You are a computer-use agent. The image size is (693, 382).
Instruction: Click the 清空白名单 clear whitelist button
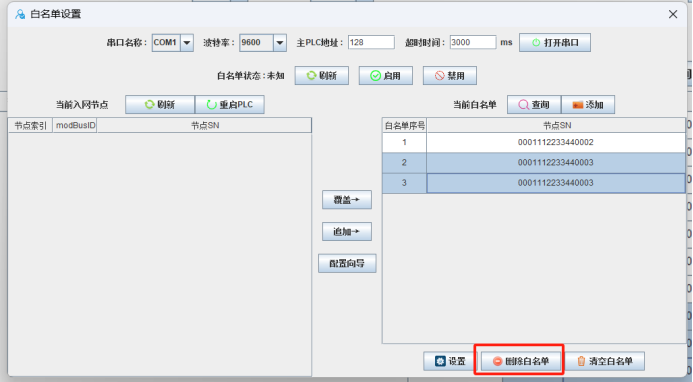pyautogui.click(x=605, y=361)
